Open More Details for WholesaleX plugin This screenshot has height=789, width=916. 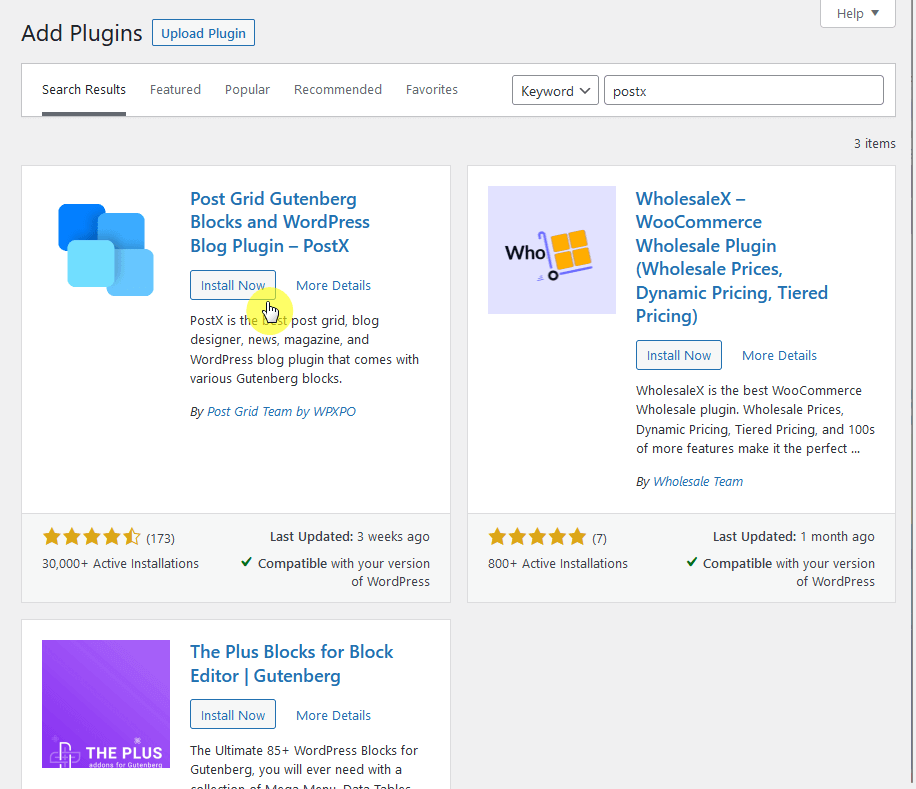click(779, 356)
